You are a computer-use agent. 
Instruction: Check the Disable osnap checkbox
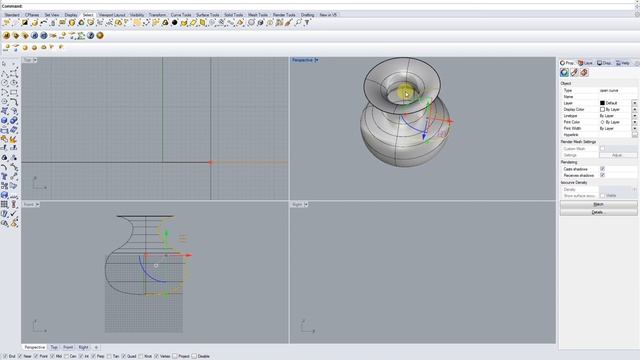point(194,356)
